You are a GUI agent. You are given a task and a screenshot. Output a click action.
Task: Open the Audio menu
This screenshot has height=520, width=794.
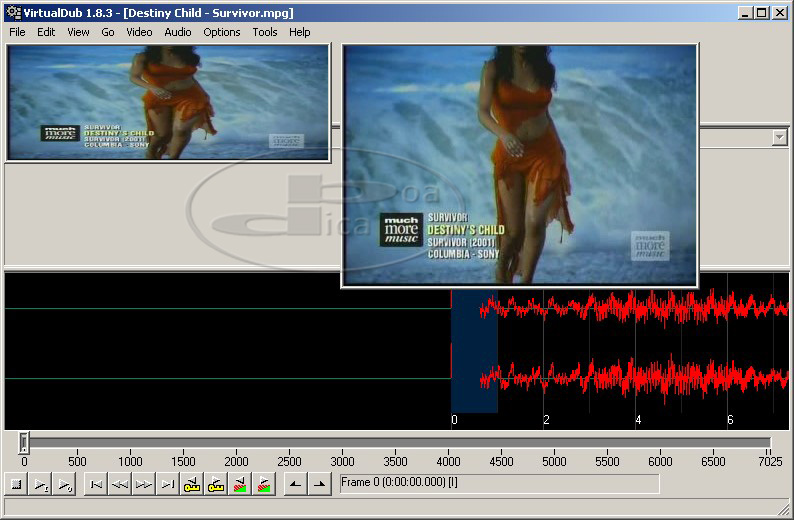(x=178, y=32)
